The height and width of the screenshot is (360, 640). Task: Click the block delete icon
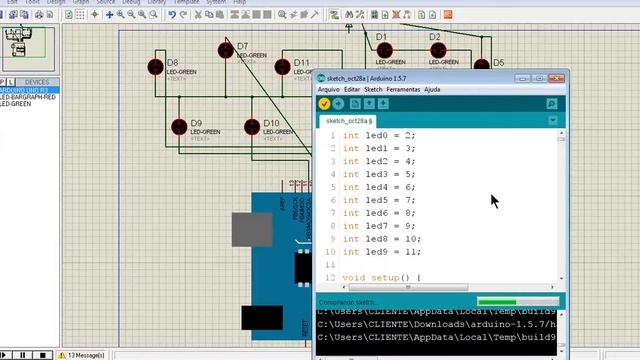[x=267, y=15]
